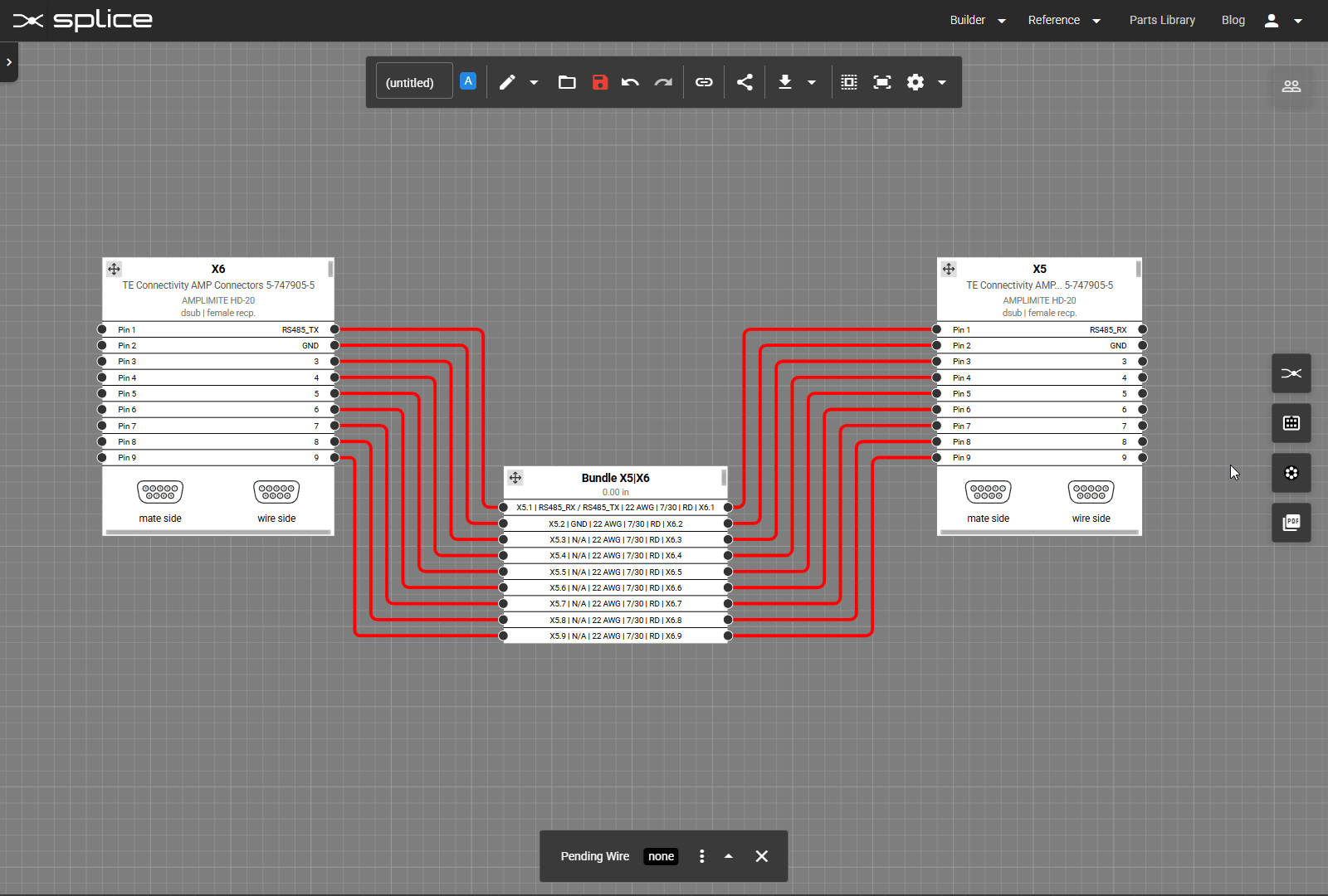1328x896 pixels.
Task: Expand the pencil tool dropdown
Action: tap(534, 82)
